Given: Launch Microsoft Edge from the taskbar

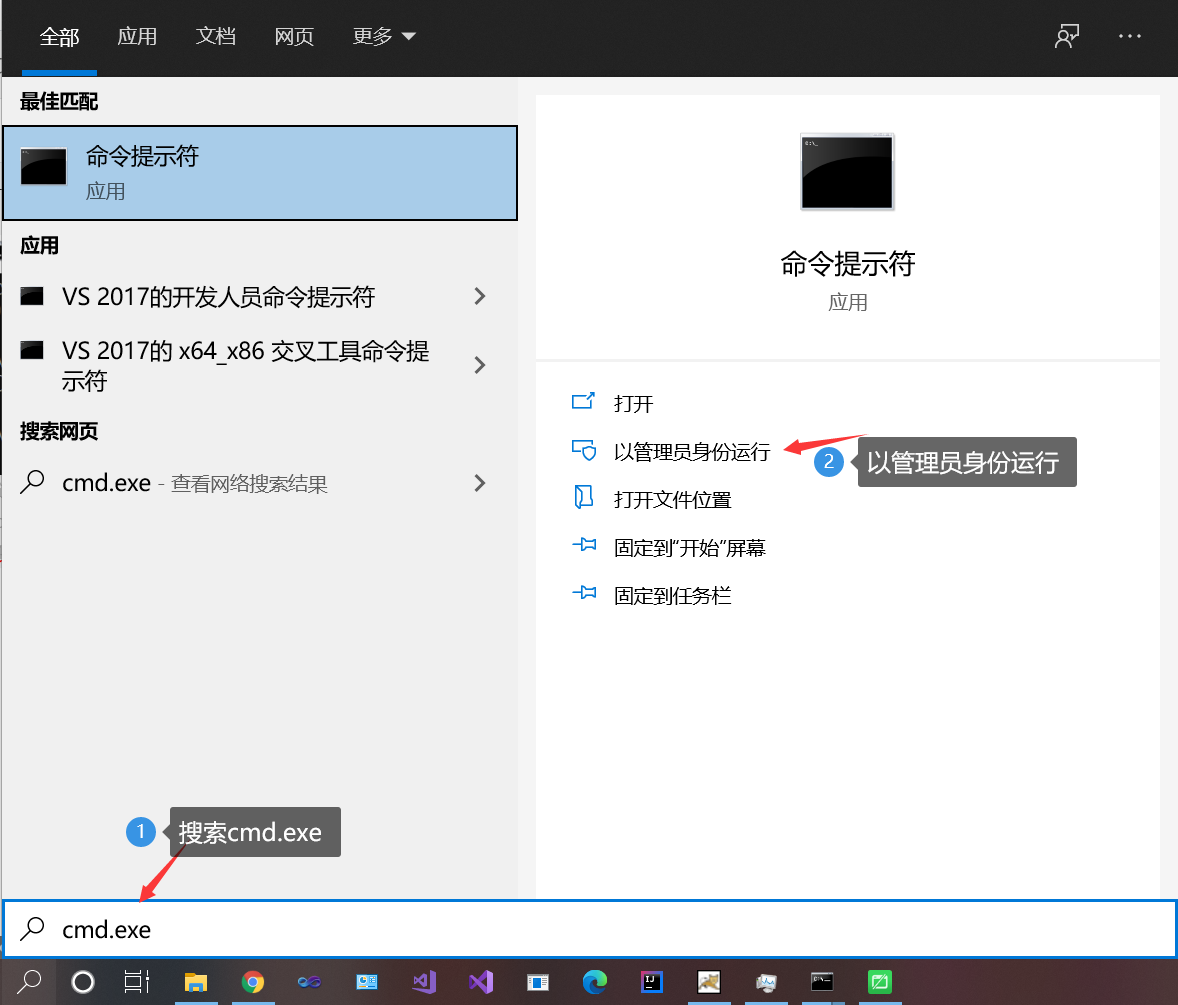Looking at the screenshot, I should [595, 982].
